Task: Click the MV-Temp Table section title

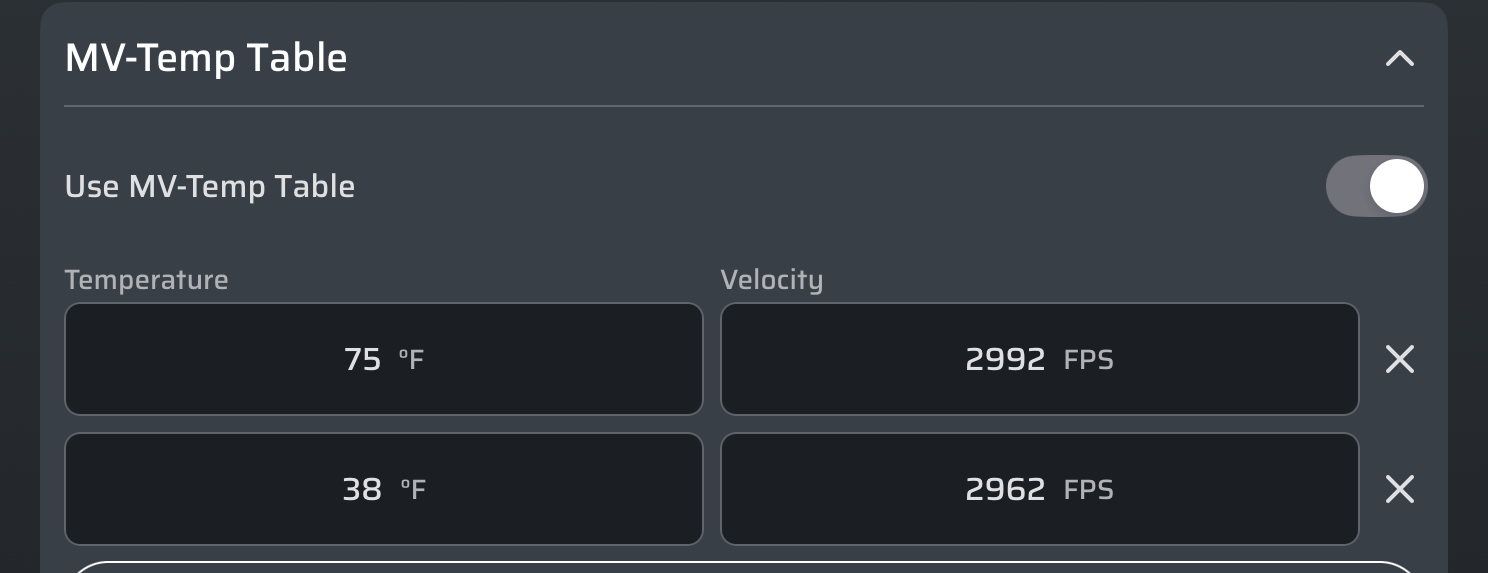Action: pos(206,58)
